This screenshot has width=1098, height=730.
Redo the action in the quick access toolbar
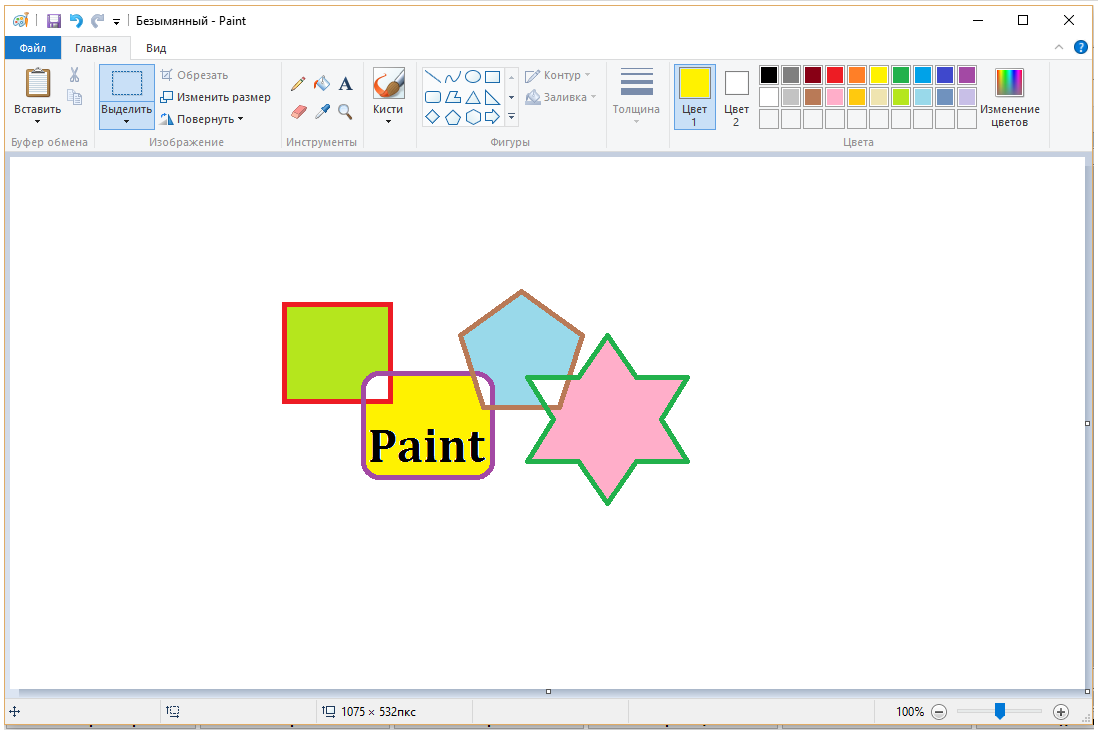coord(97,20)
